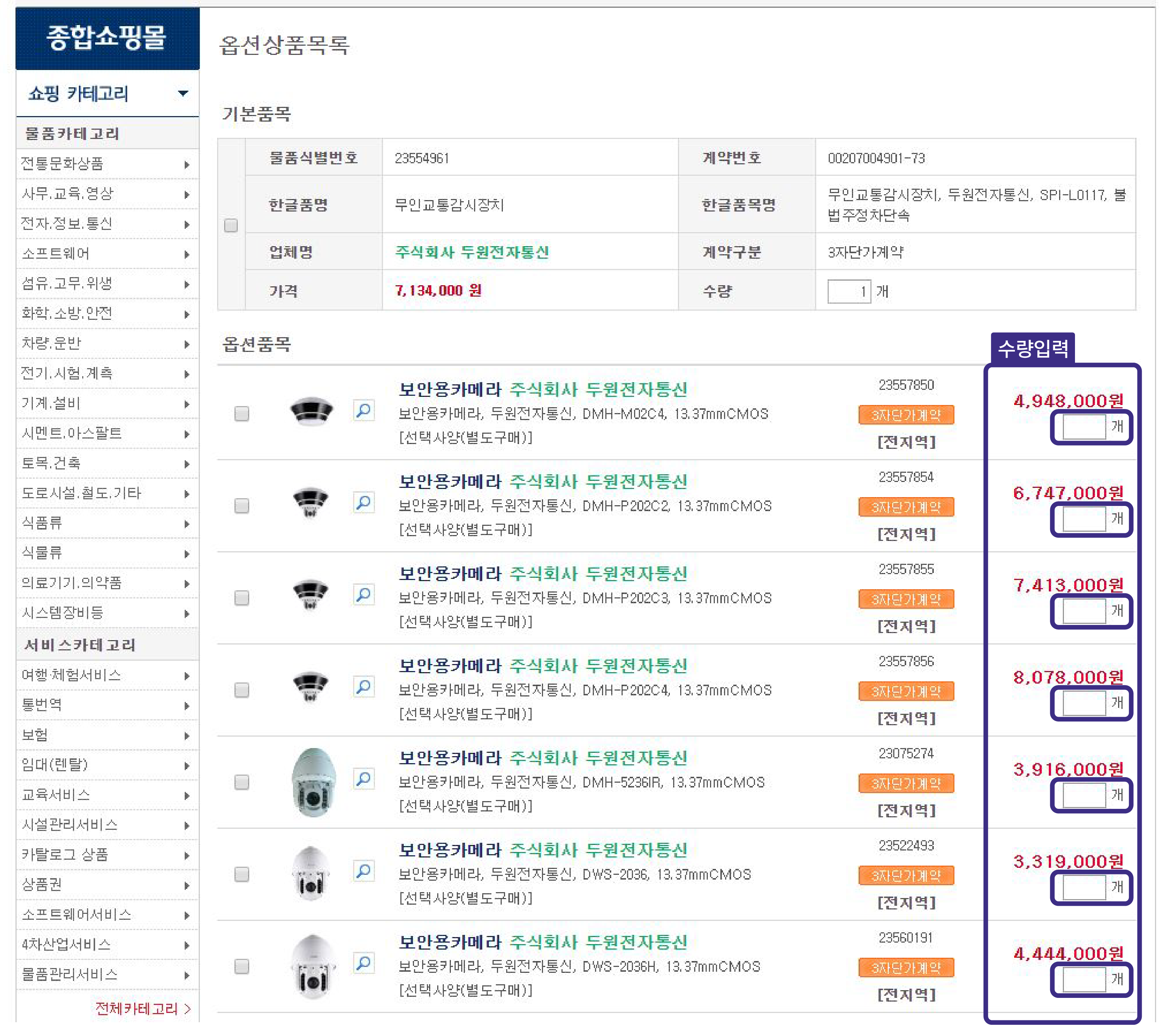Screen dimensions: 1176x1034
Task: Open thumbnail image of DMH-P202C4 camera
Action: 311,687
